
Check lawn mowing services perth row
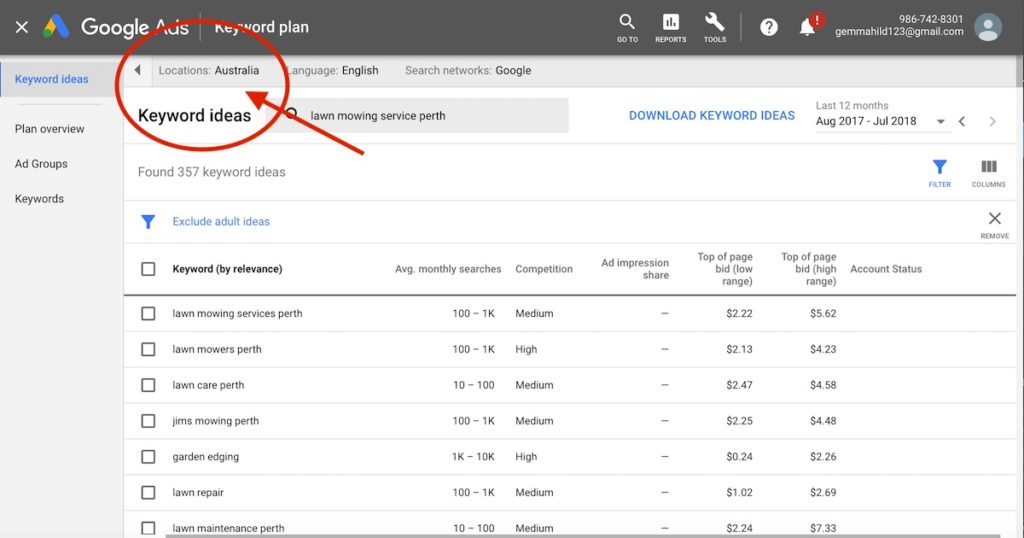(148, 313)
